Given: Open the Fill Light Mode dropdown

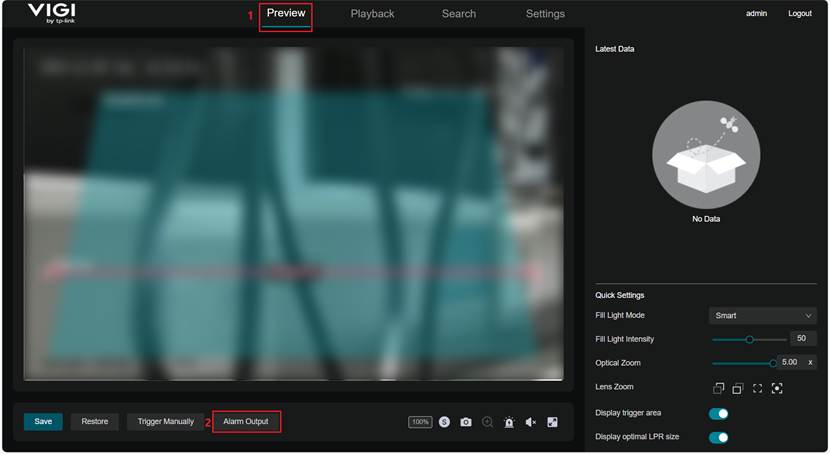Looking at the screenshot, I should click(762, 315).
